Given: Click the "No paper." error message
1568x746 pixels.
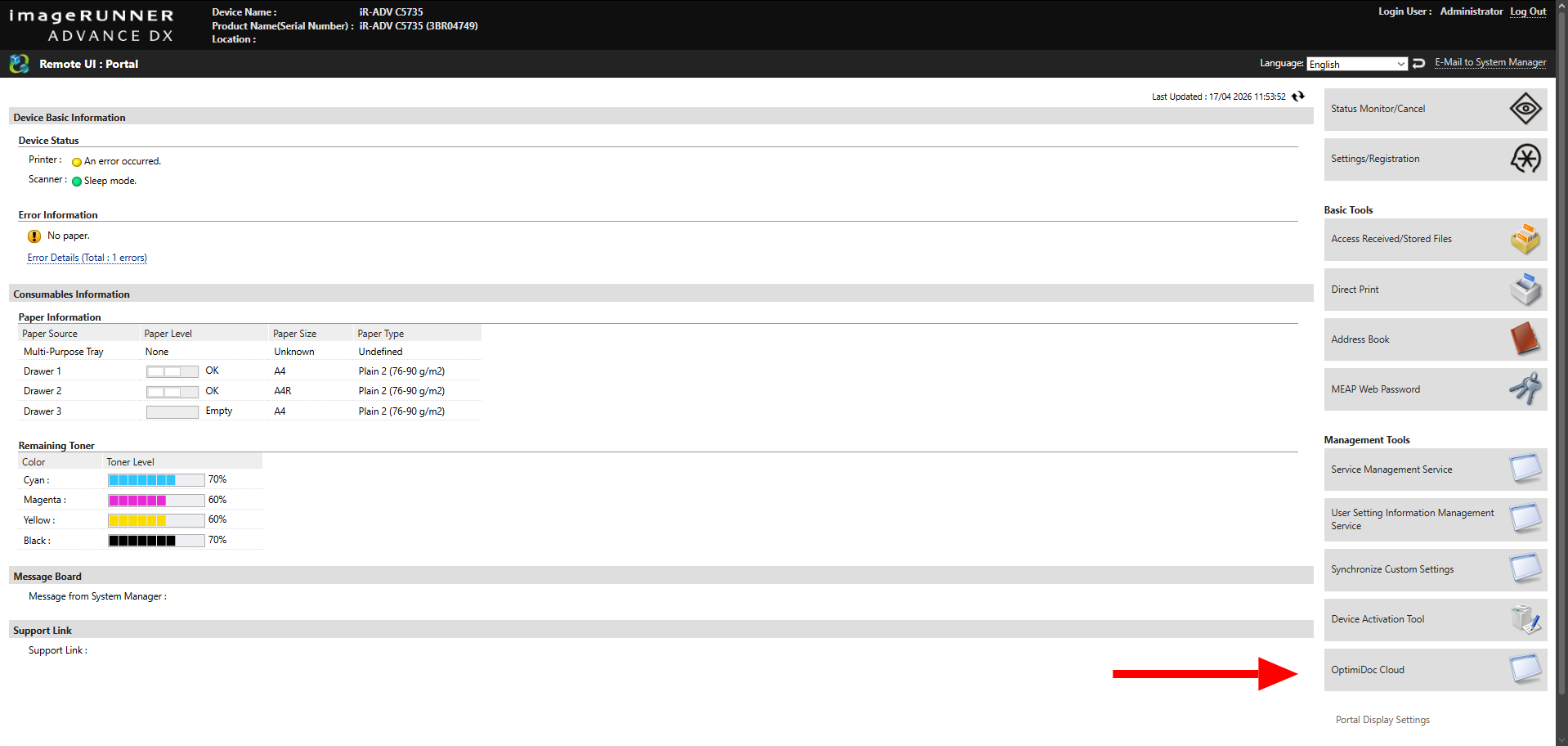Looking at the screenshot, I should coord(69,236).
